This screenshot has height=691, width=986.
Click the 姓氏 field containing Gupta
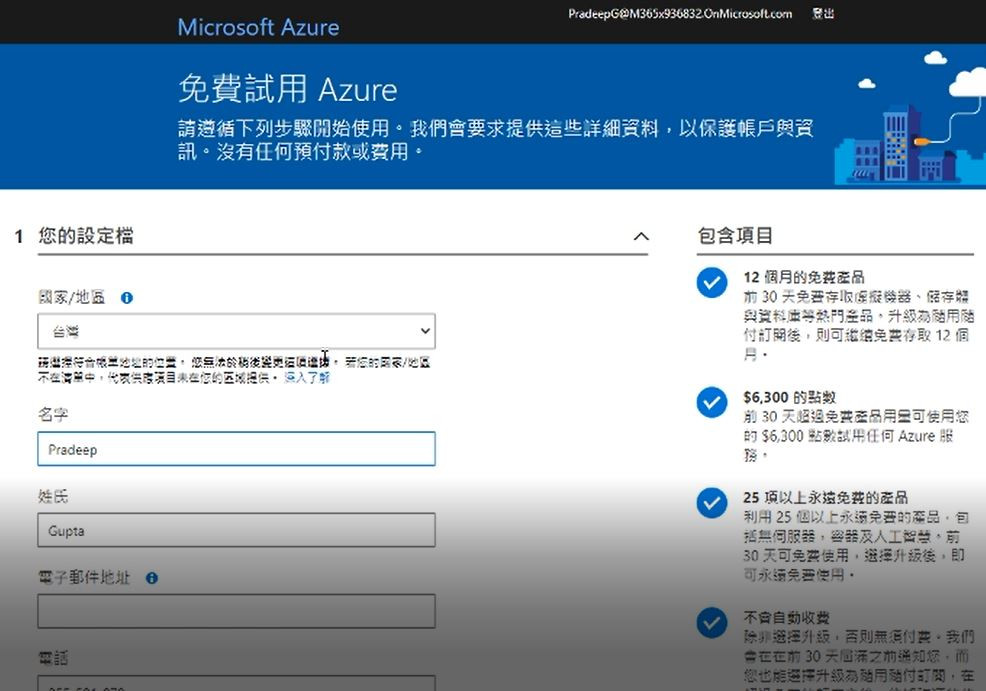(x=236, y=530)
